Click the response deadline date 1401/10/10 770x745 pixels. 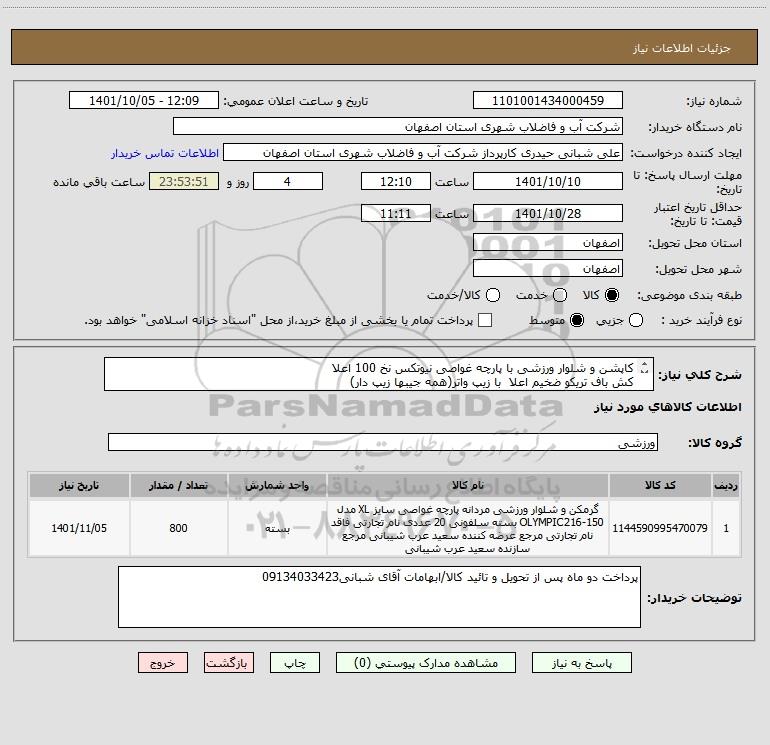[x=548, y=181]
